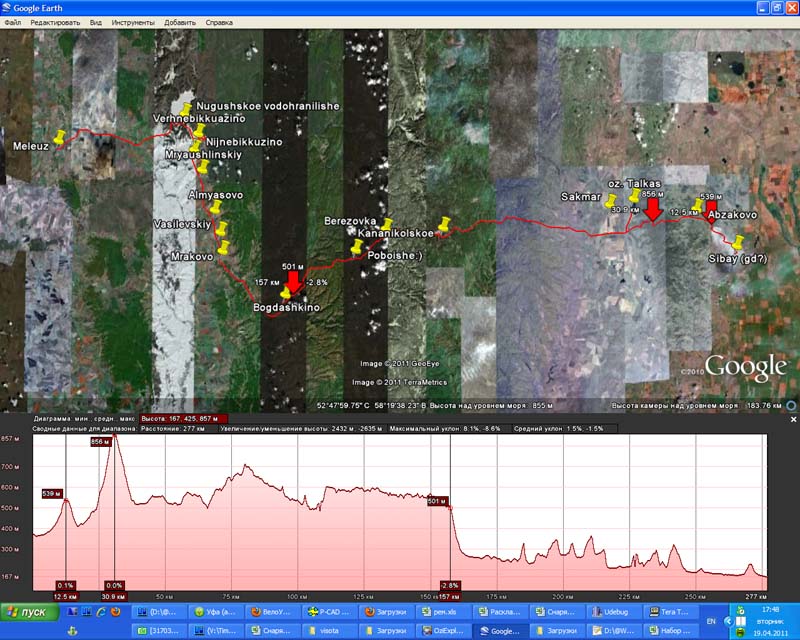Click the Abzakovo placemark pushpin

point(697,206)
